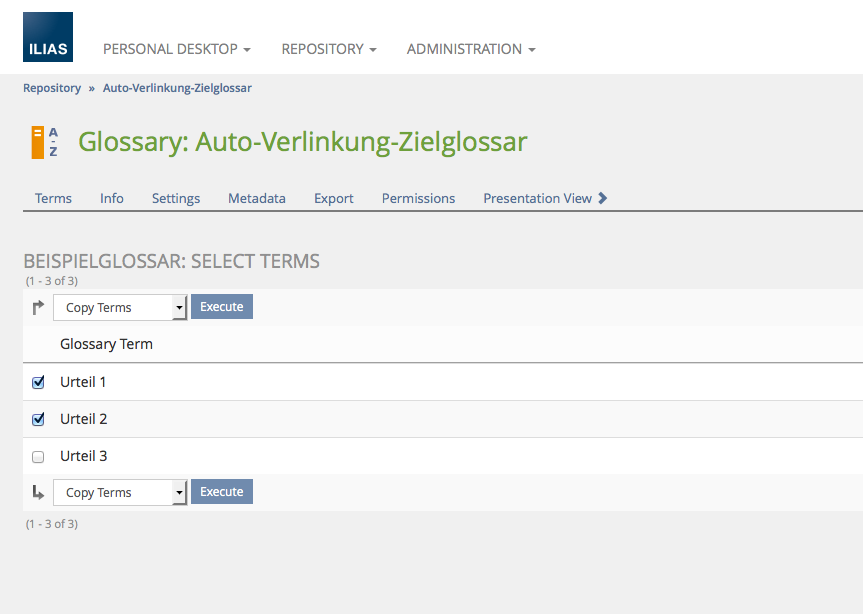Open the Repository menu
This screenshot has width=863, height=614.
[x=329, y=49]
